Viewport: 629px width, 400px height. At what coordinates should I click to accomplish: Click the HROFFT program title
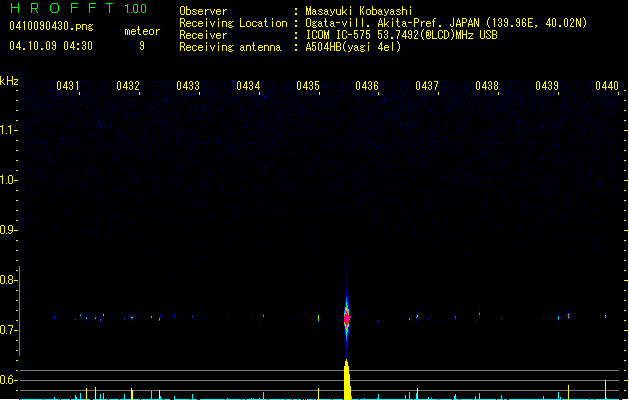click(60, 9)
